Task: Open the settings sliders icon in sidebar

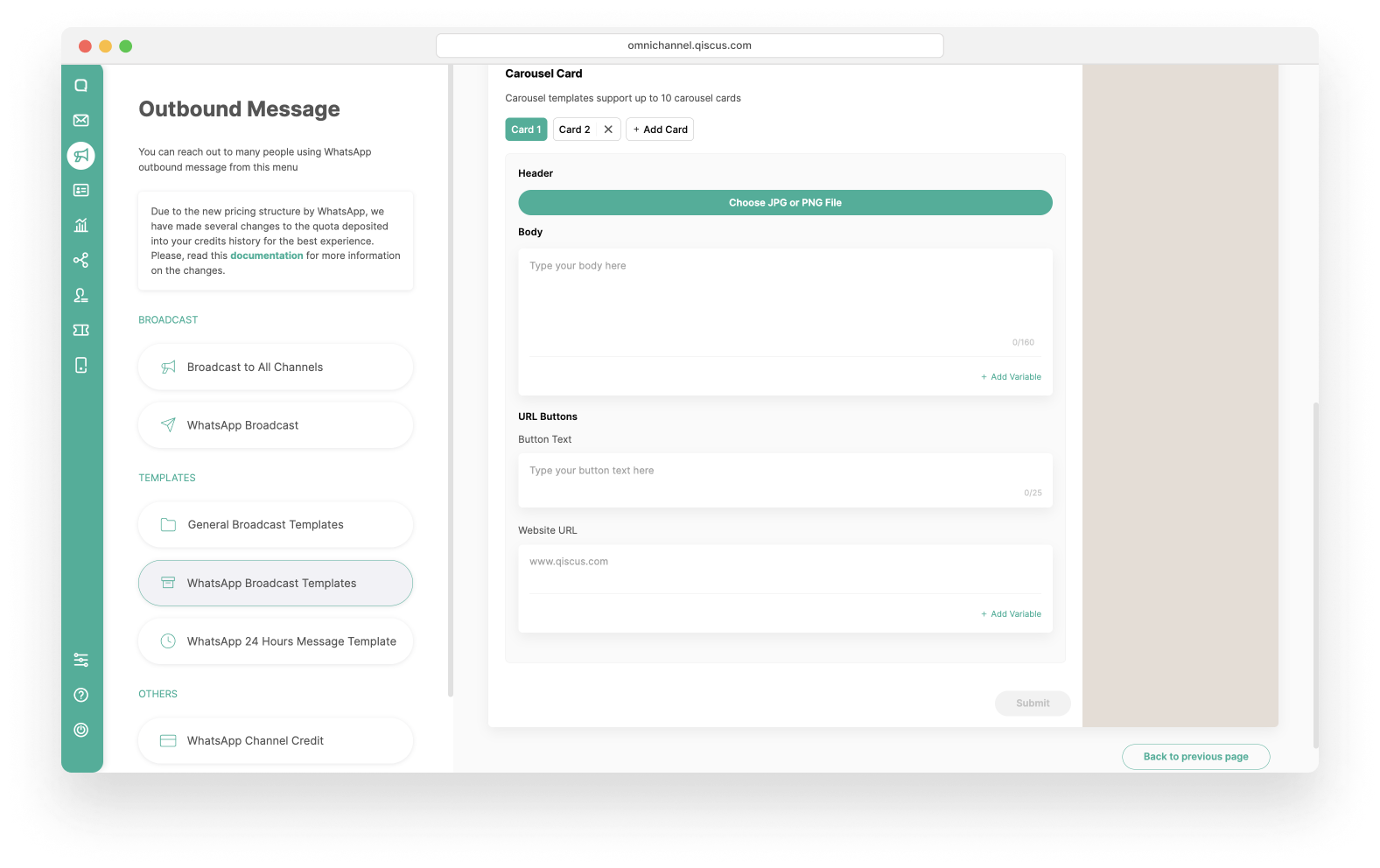Action: (81, 660)
